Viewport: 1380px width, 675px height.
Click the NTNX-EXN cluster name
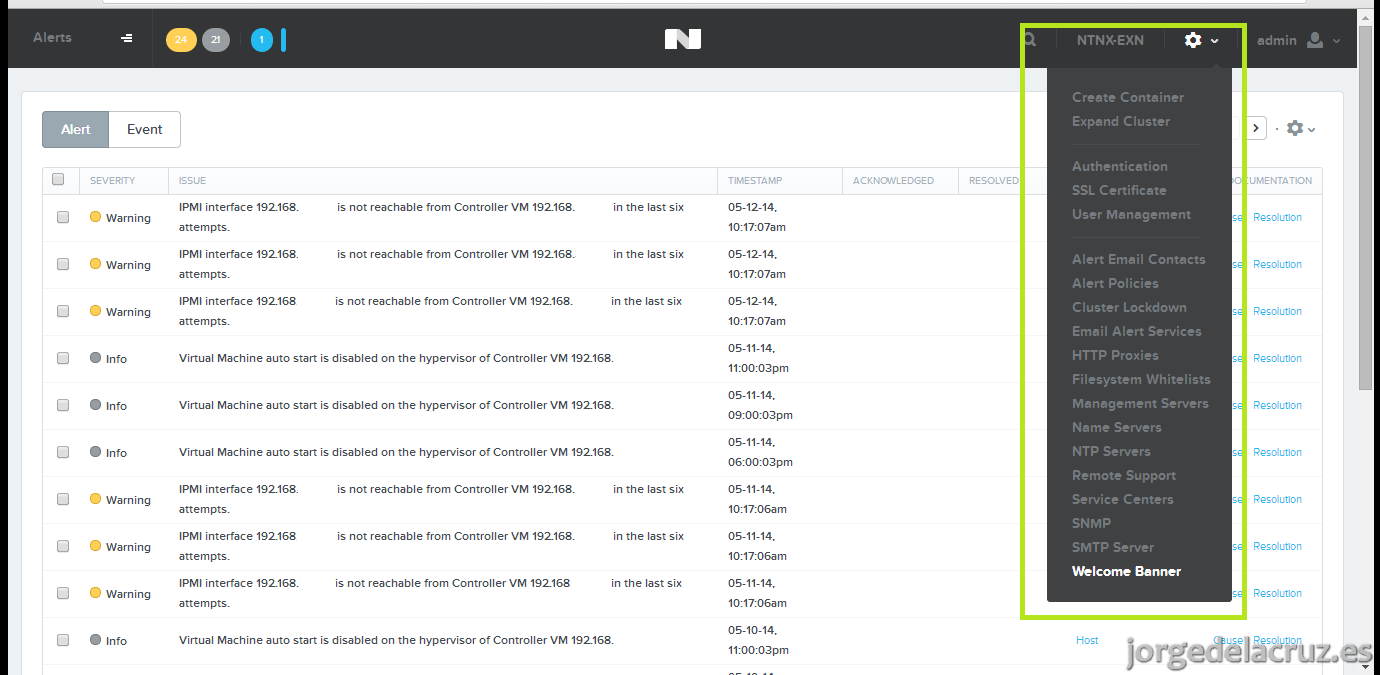(1110, 40)
